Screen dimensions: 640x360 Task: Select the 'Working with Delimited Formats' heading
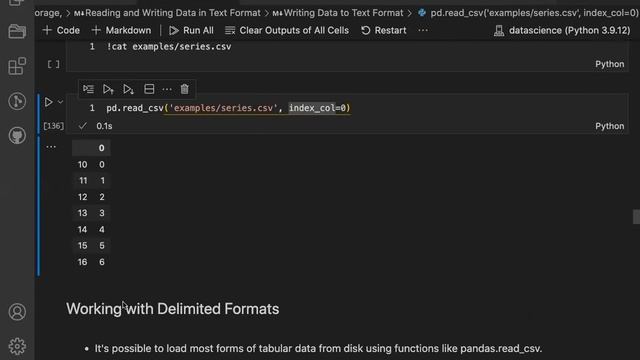(173, 309)
